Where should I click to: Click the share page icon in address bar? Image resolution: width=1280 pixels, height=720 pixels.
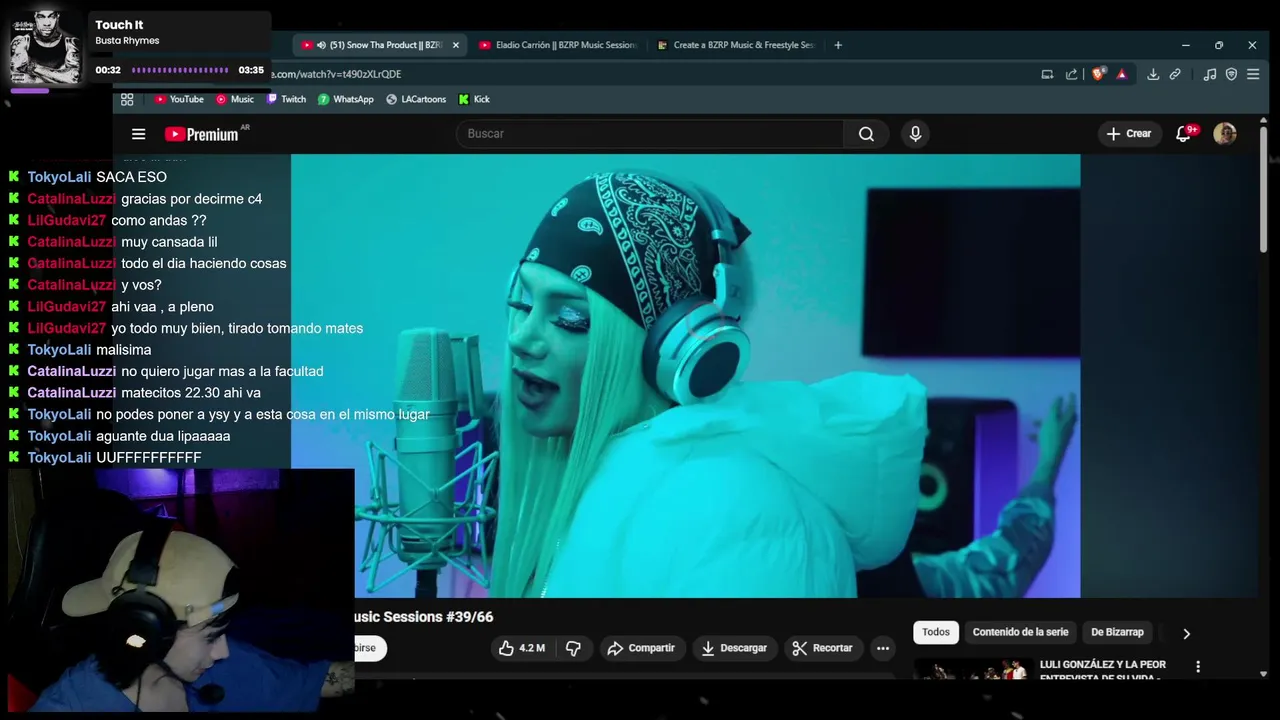[1072, 74]
